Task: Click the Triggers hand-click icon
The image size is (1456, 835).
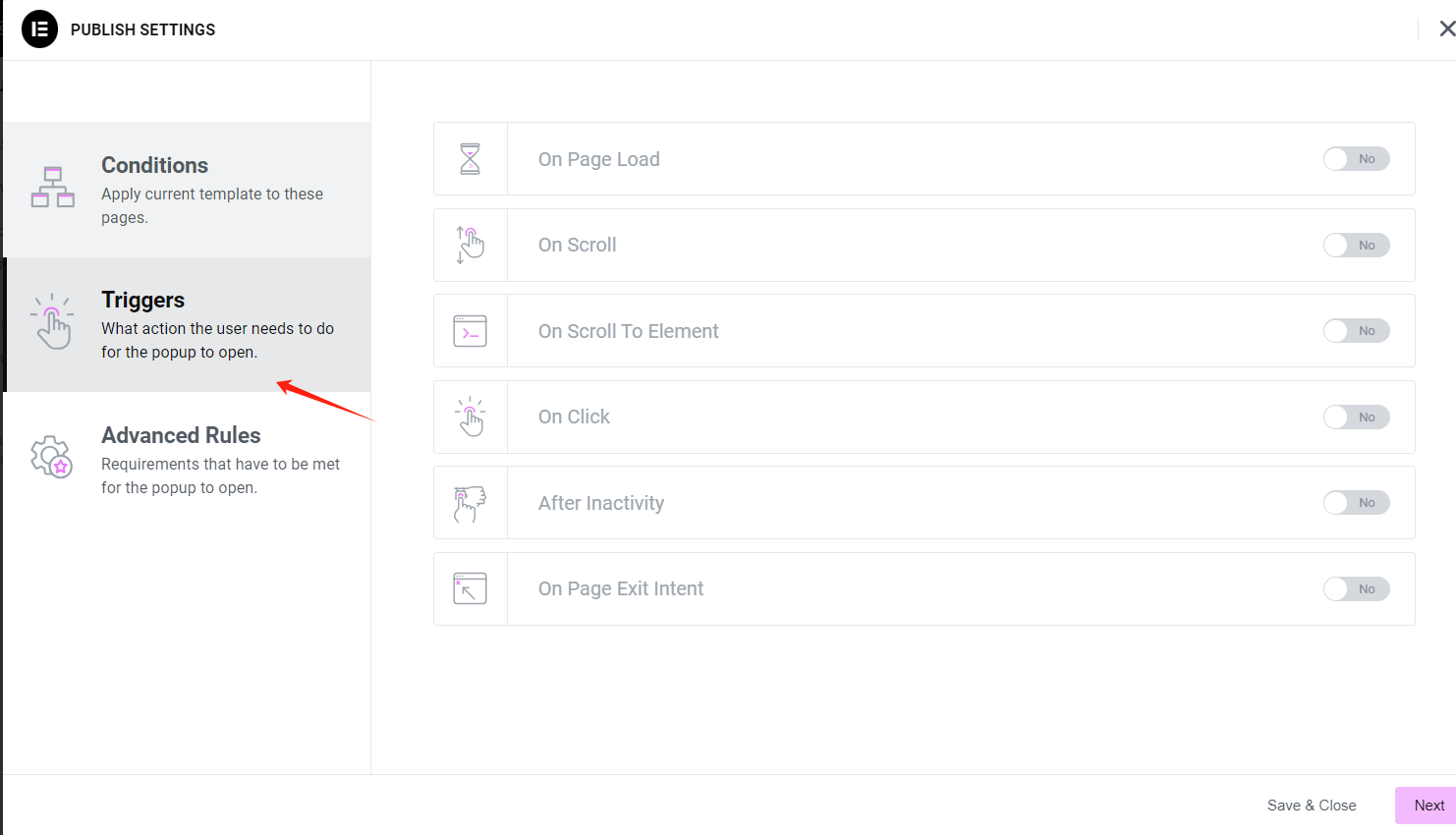Action: click(53, 322)
